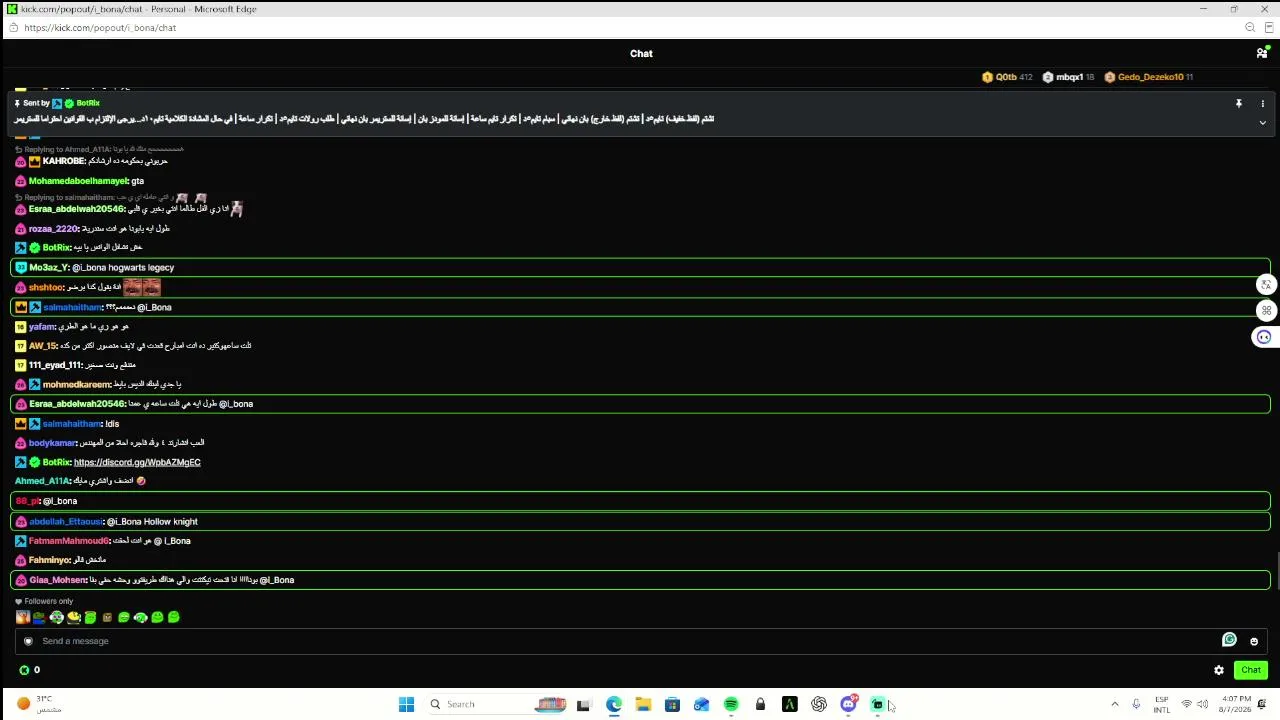This screenshot has height=720, width=1280.
Task: Click the Edge translate sidebar icon
Action: [1266, 285]
